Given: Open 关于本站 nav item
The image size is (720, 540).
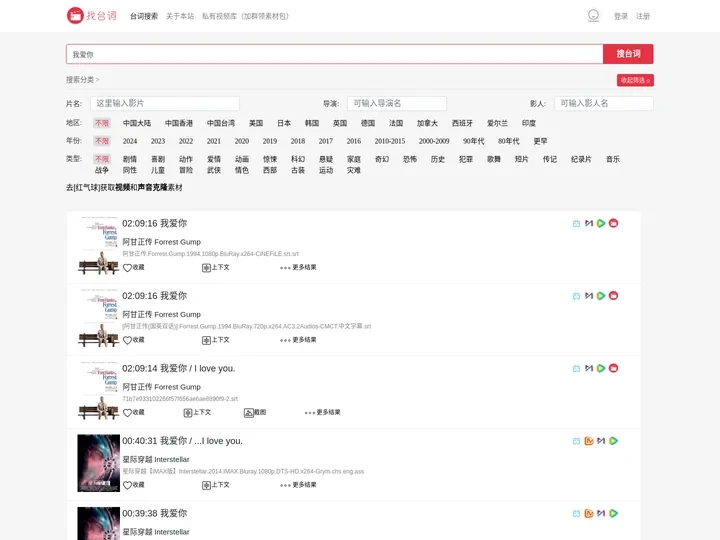Looking at the screenshot, I should click(x=180, y=16).
